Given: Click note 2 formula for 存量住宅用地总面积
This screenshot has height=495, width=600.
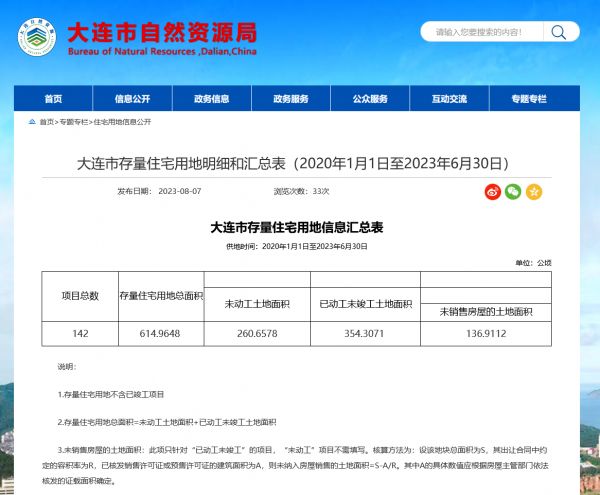Looking at the screenshot, I should [x=167, y=422].
